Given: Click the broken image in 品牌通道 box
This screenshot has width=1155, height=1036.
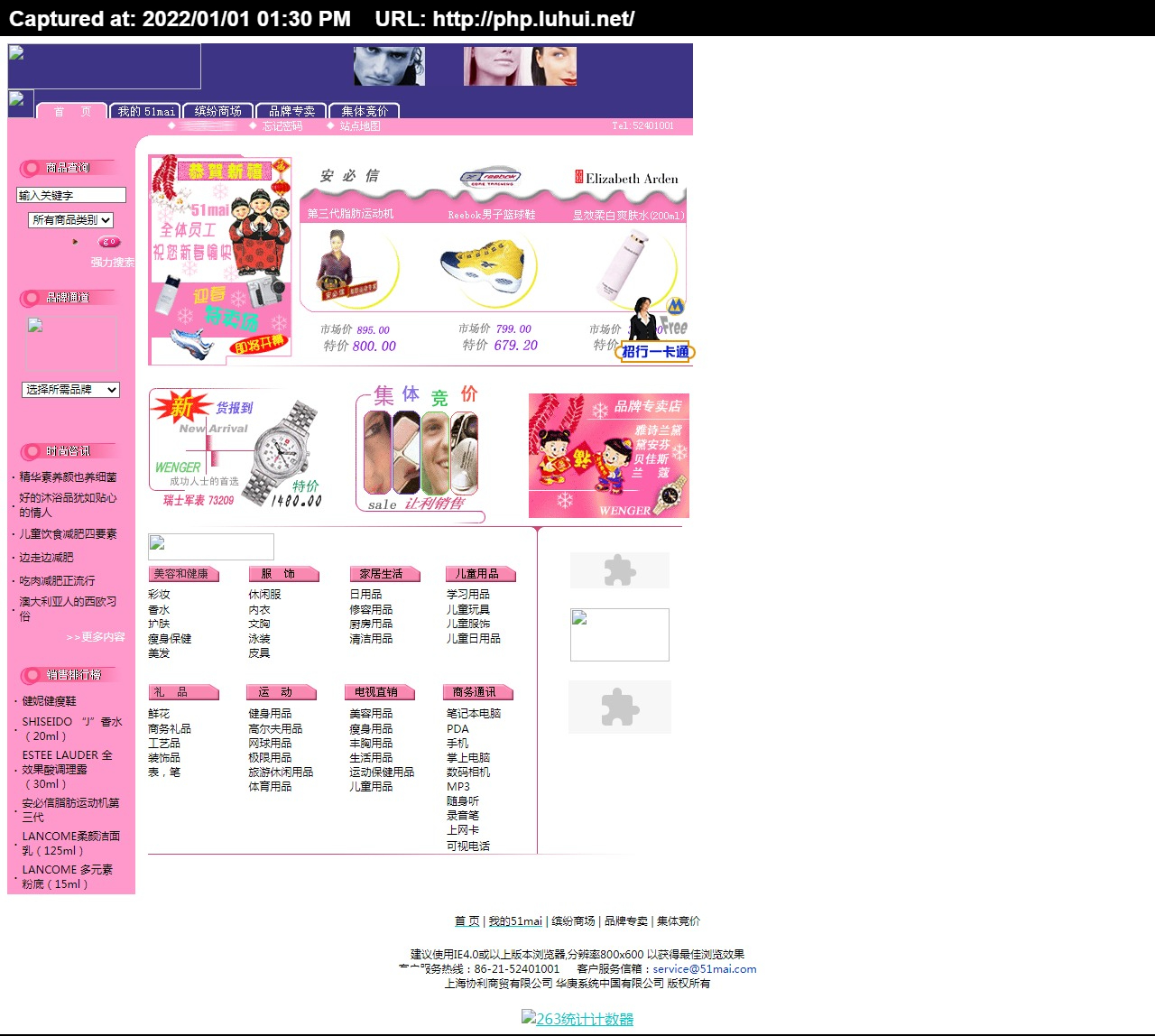Looking at the screenshot, I should pos(72,343).
